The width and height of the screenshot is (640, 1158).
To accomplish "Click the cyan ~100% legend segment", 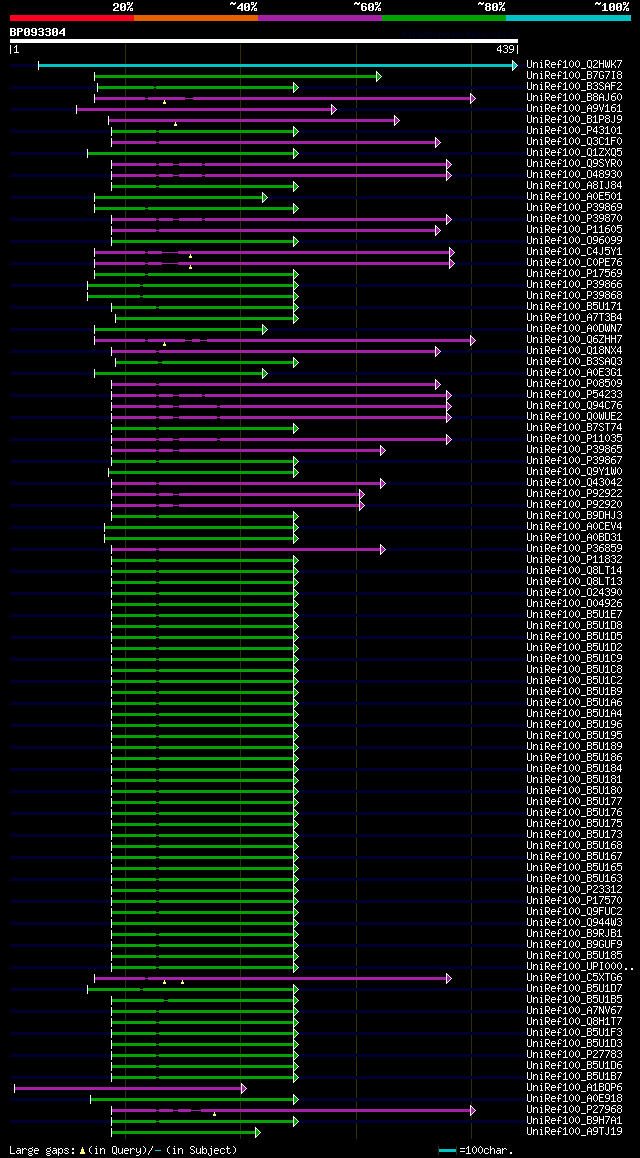I will (568, 17).
